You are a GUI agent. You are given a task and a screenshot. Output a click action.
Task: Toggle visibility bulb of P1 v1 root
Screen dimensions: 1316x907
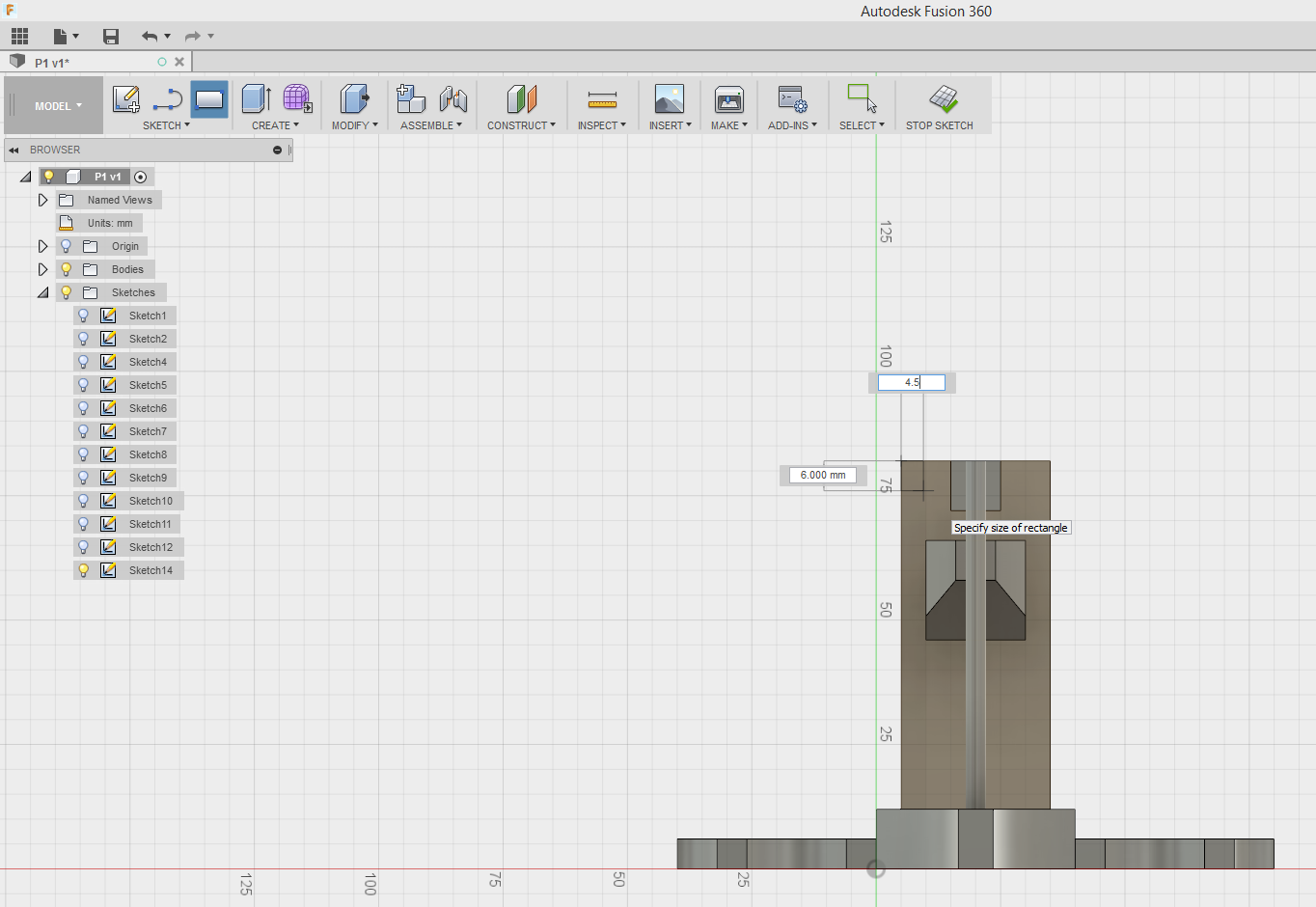[48, 177]
